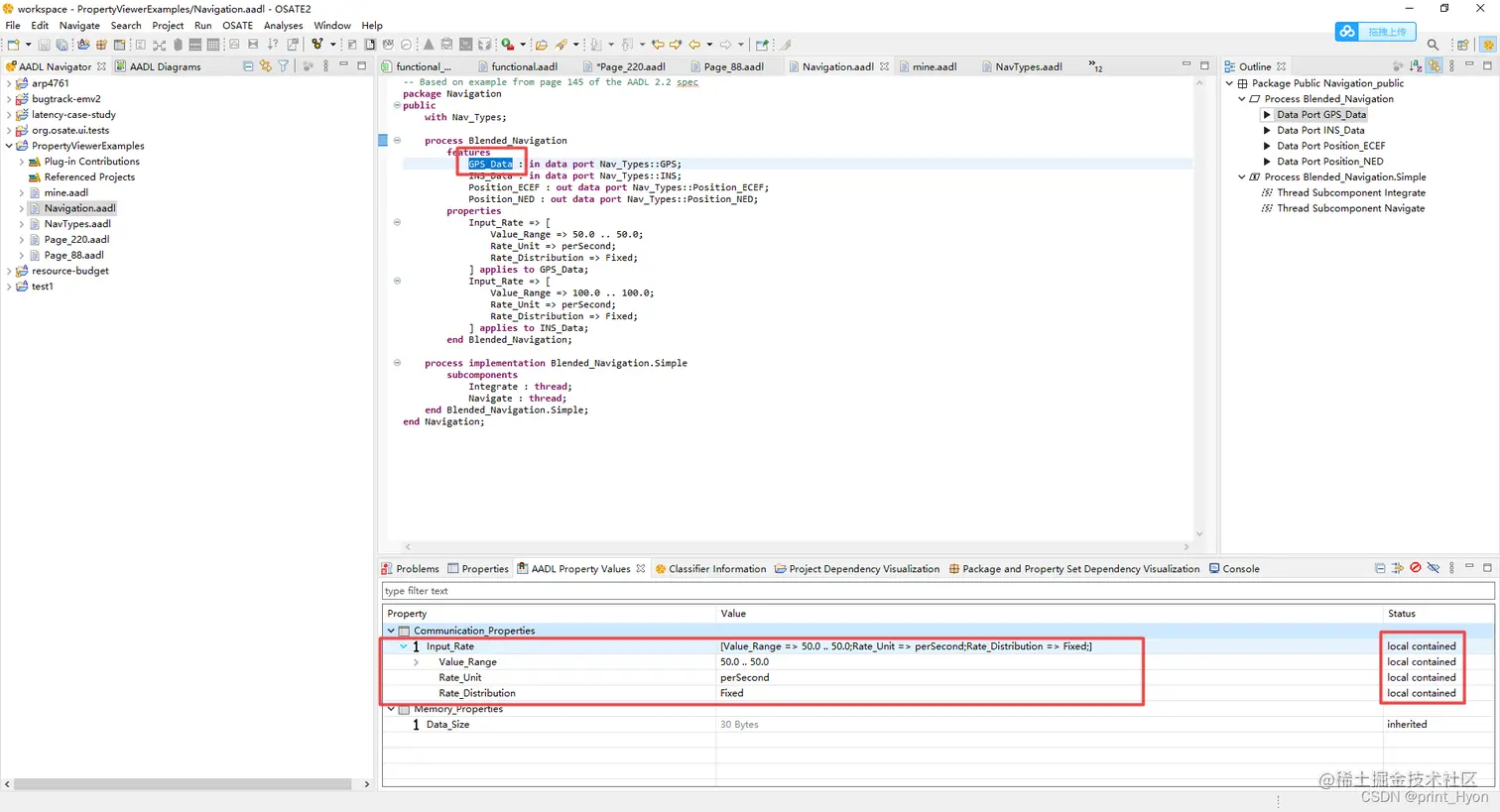
Task: Switch to the NavTypes.aadl editor tab
Action: pyautogui.click(x=1022, y=66)
